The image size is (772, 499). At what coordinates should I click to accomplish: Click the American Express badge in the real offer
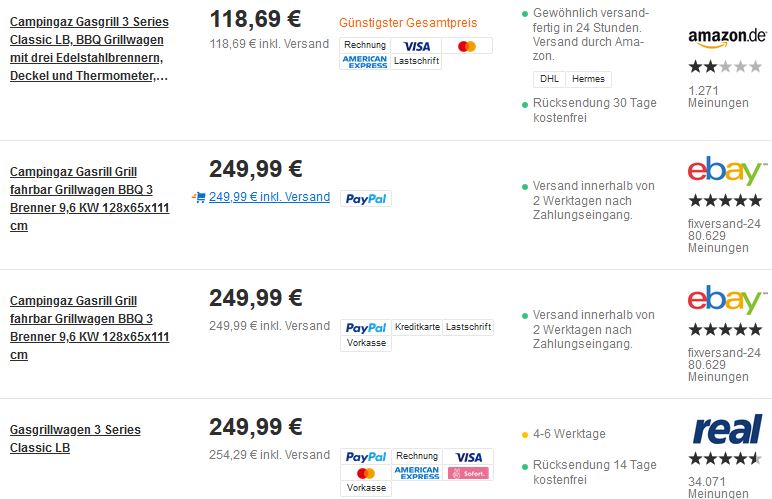417,473
